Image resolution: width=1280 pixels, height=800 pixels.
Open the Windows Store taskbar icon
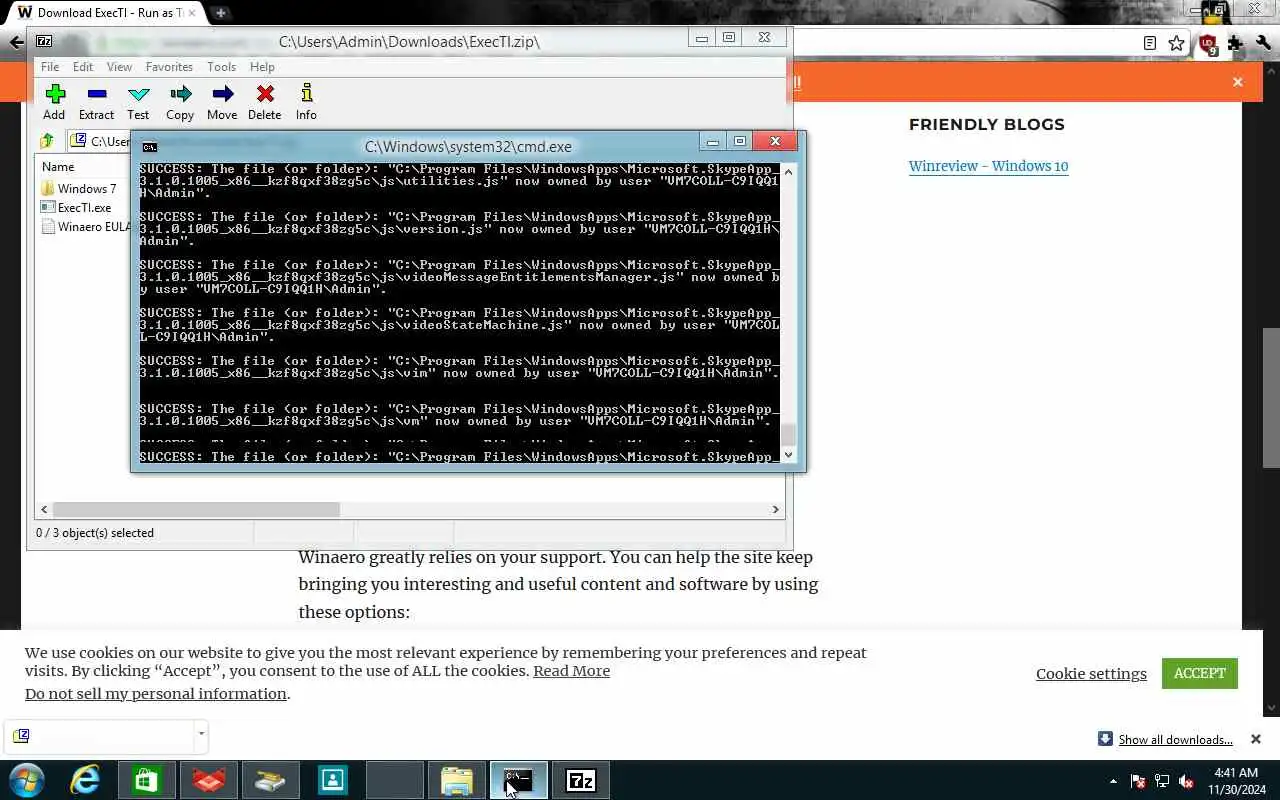[x=147, y=780]
